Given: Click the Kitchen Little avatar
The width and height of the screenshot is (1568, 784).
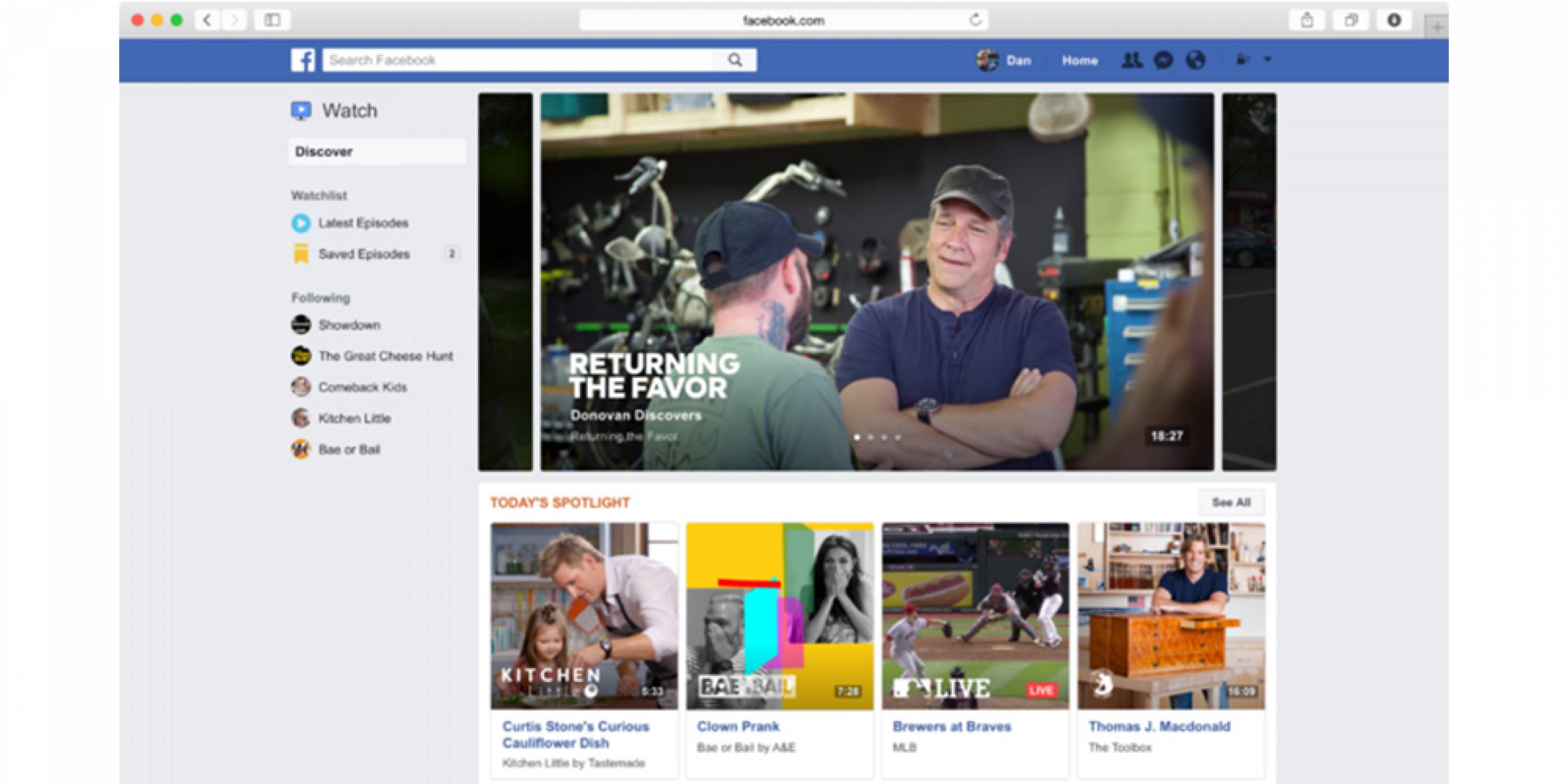Looking at the screenshot, I should pos(301,418).
